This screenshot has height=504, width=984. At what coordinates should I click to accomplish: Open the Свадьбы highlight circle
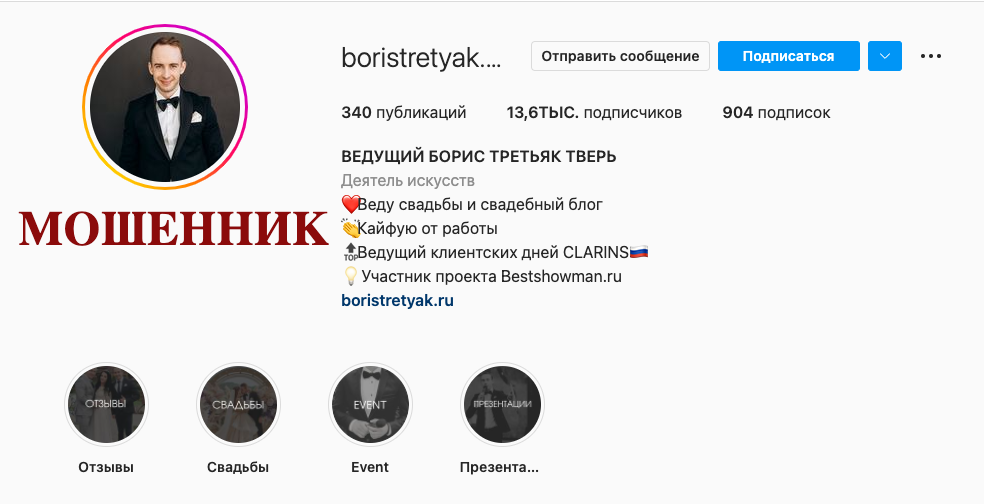pyautogui.click(x=238, y=404)
